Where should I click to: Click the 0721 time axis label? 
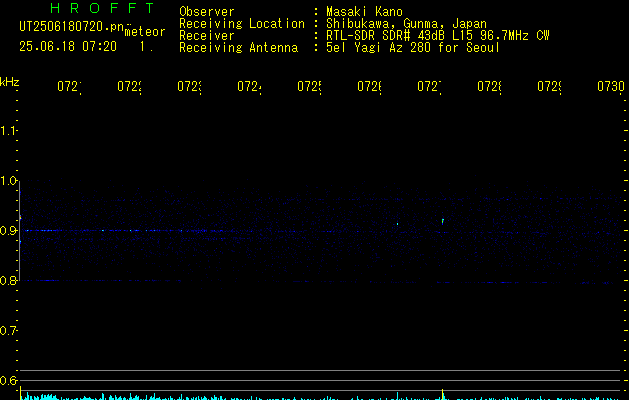click(69, 87)
